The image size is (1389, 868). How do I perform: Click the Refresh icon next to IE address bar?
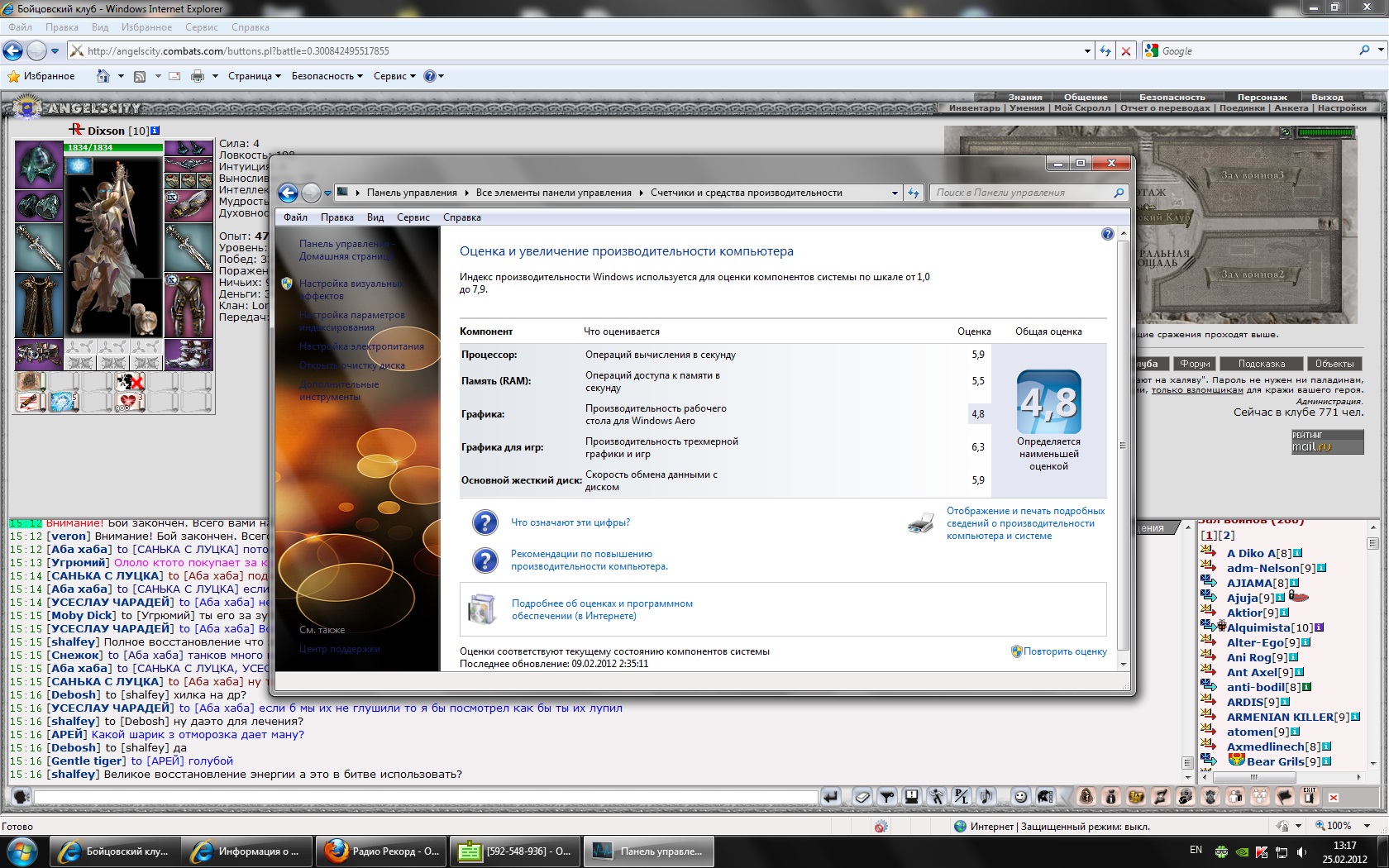click(x=1105, y=51)
